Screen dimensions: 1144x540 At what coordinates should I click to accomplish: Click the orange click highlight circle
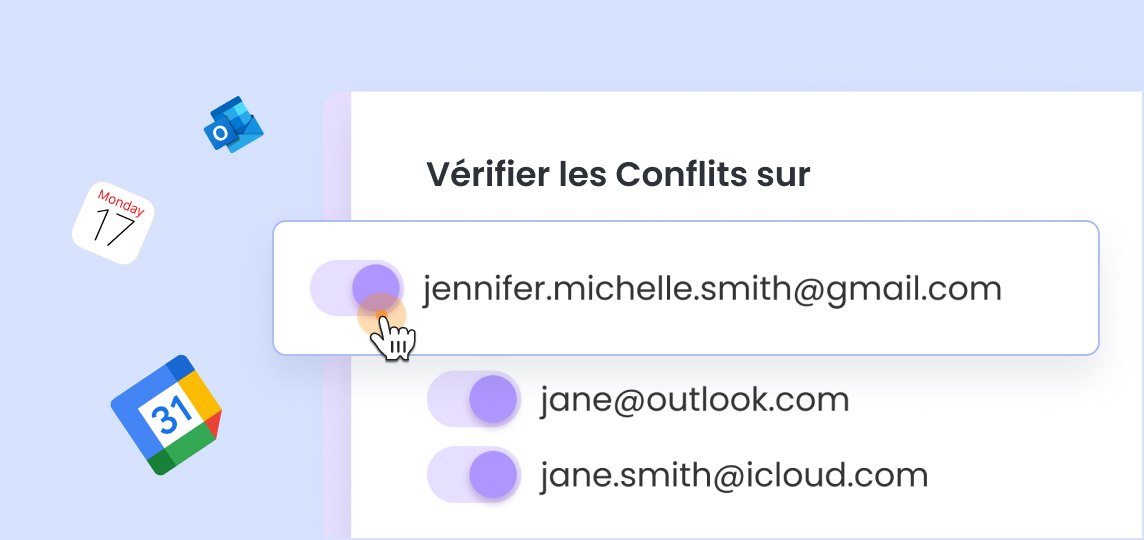[381, 314]
